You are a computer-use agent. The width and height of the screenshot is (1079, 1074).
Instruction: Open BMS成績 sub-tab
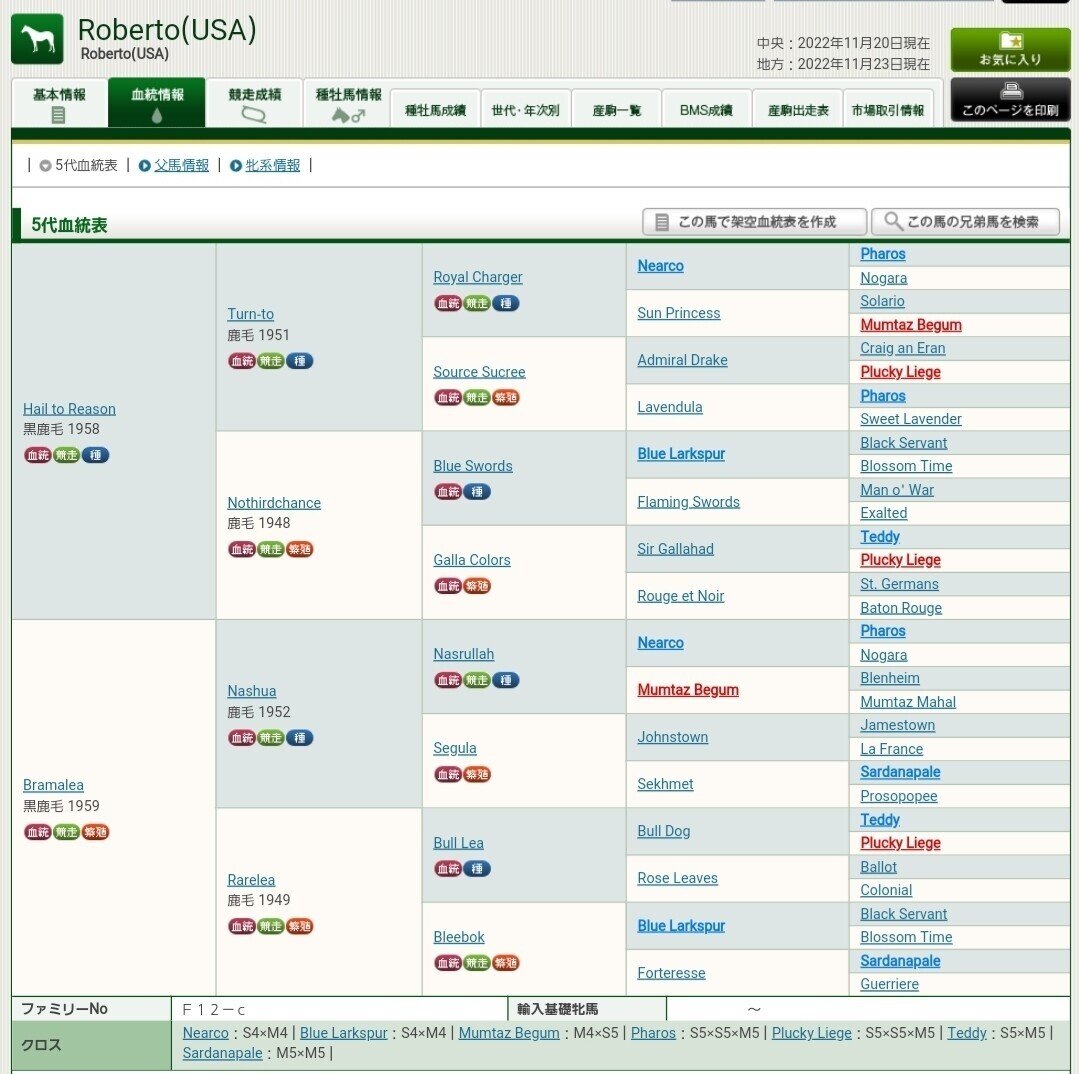pyautogui.click(x=706, y=110)
